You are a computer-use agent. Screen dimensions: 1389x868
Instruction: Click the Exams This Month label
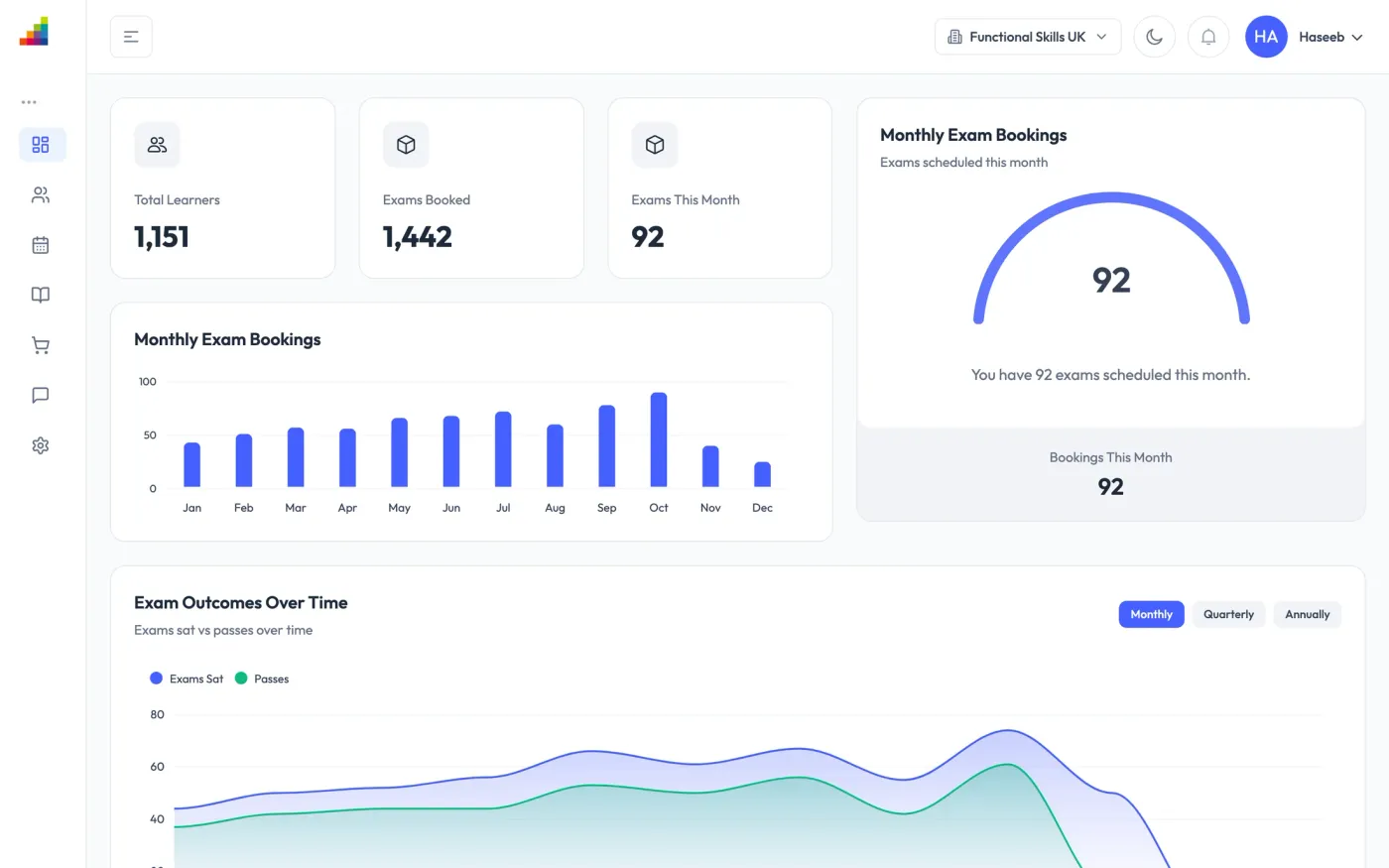point(686,199)
